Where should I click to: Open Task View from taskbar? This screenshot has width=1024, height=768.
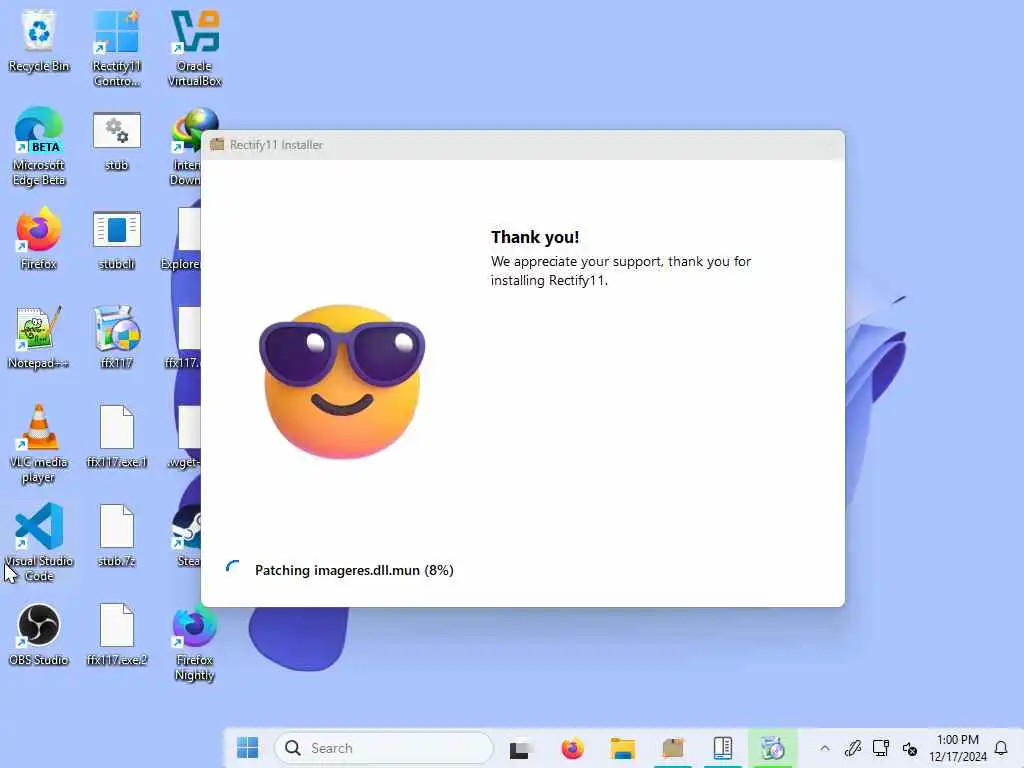(521, 748)
